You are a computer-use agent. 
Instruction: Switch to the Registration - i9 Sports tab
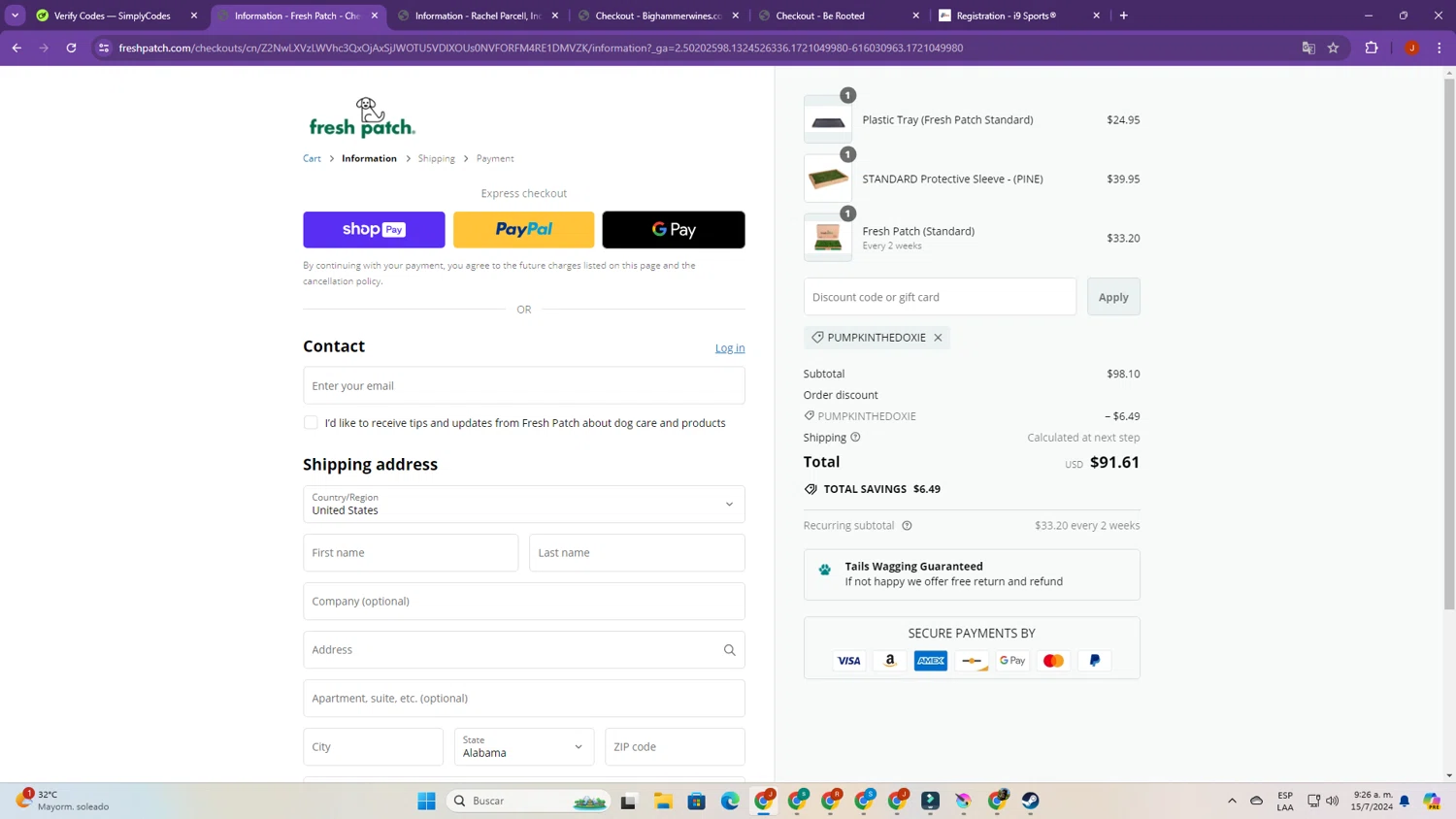click(1019, 16)
